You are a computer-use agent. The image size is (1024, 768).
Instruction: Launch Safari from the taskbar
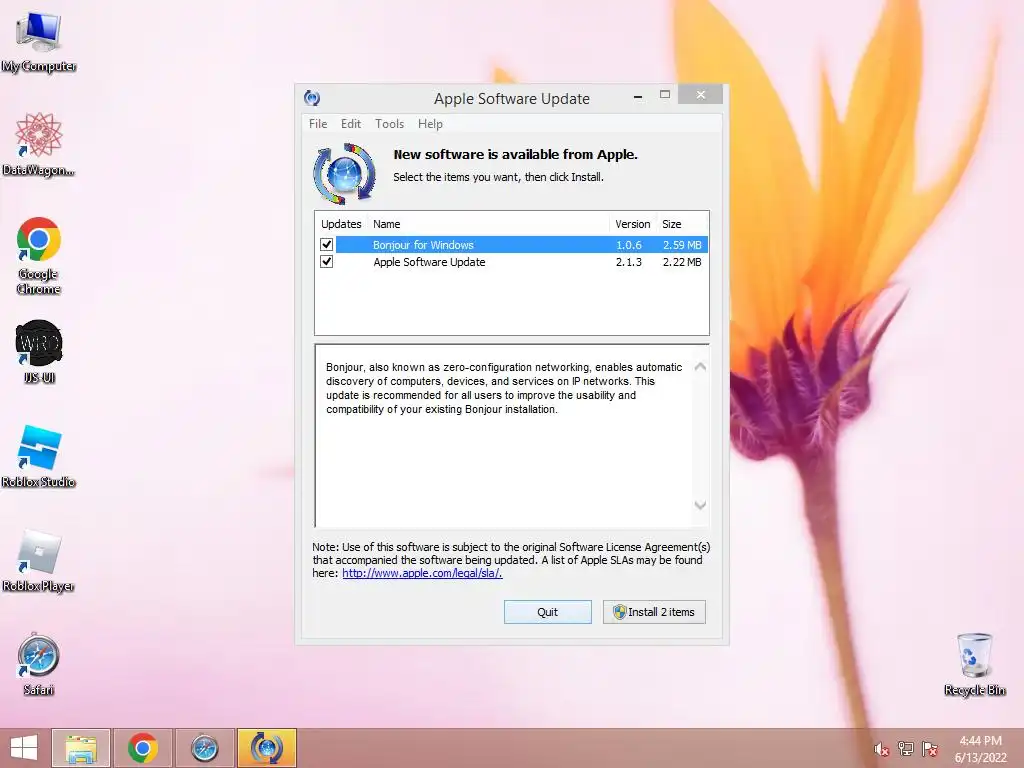tap(204, 748)
